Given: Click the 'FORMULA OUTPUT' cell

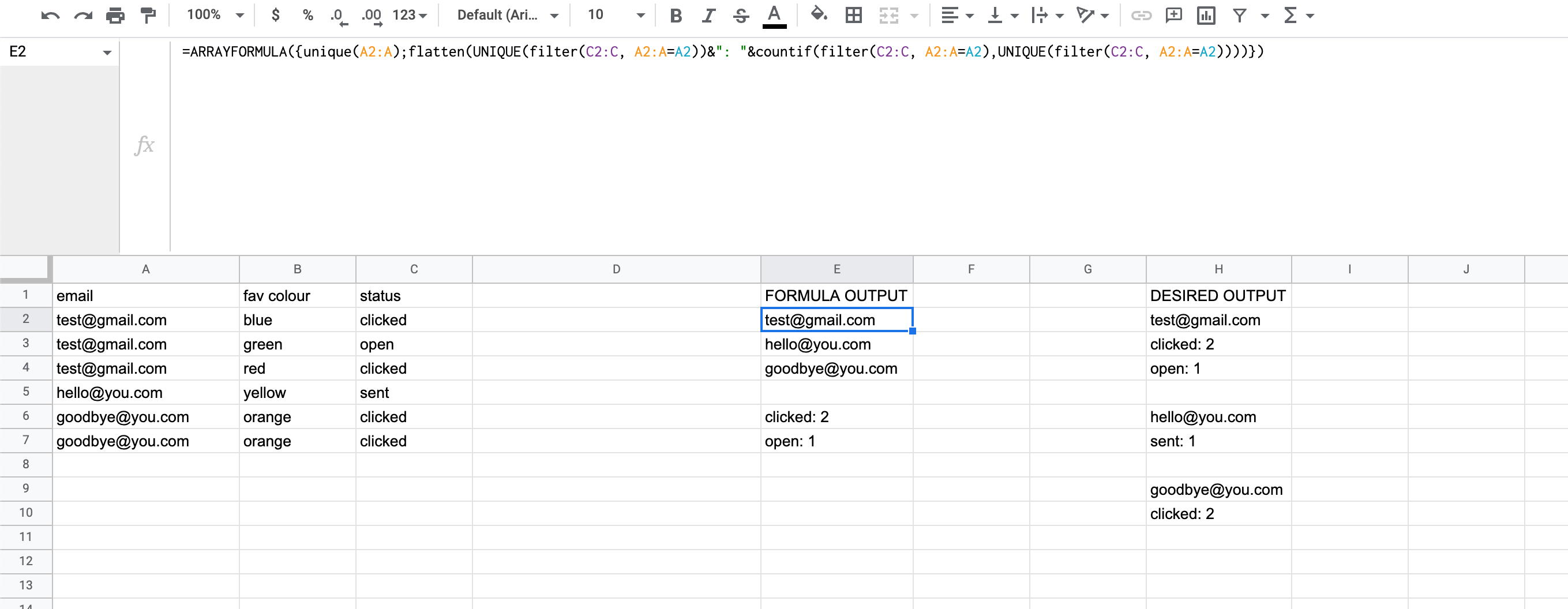Looking at the screenshot, I should 836,296.
